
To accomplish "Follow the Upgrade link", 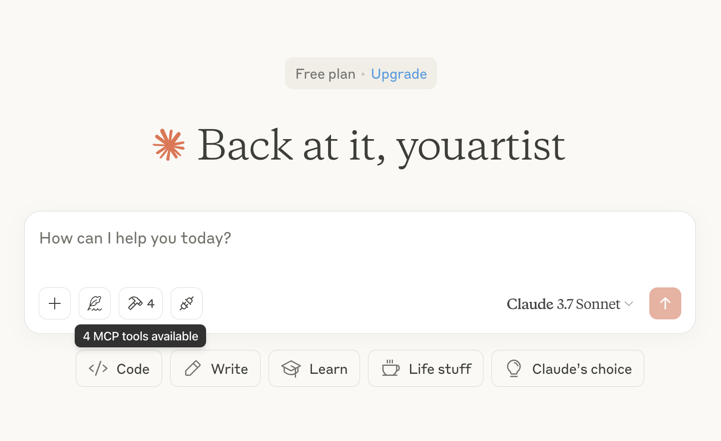I will click(x=399, y=74).
